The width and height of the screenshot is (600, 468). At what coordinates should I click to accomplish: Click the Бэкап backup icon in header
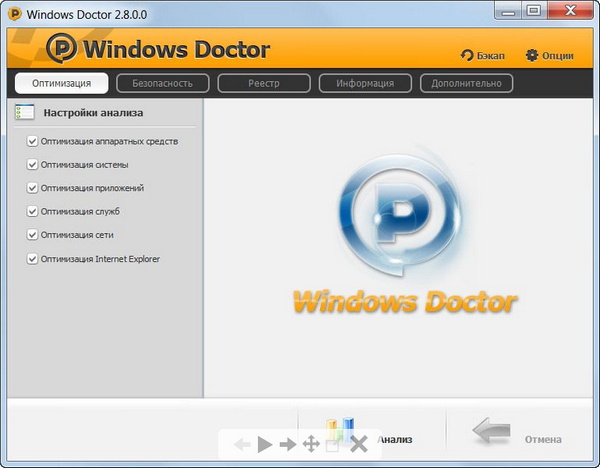point(467,55)
